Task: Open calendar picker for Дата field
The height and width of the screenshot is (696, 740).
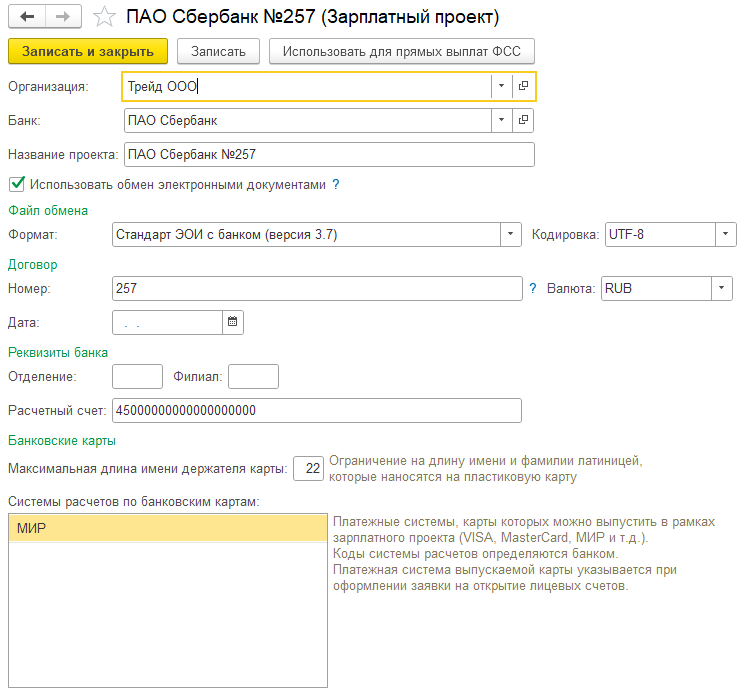Action: (x=233, y=322)
